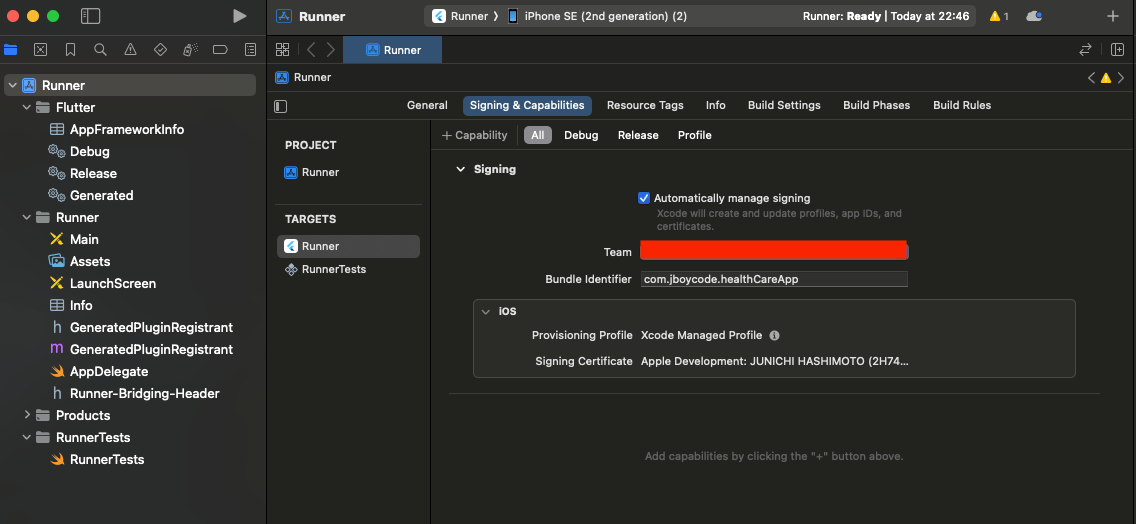
Task: Select Runner target in TARGETS
Action: [x=348, y=246]
